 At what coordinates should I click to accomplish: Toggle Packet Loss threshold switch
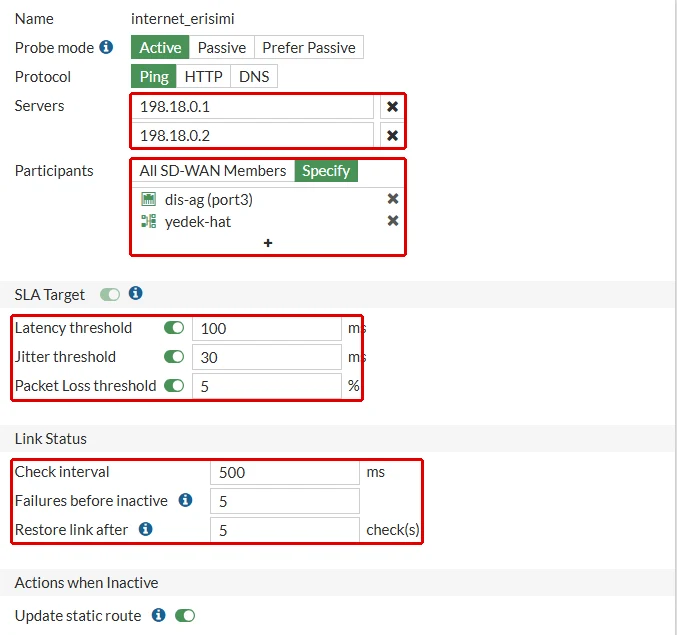174,385
